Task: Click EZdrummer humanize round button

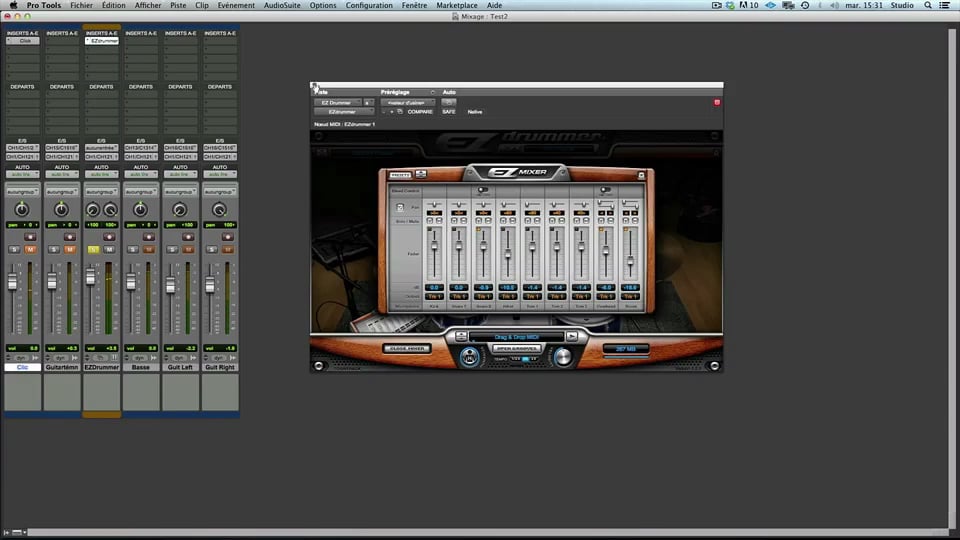Action: click(470, 356)
